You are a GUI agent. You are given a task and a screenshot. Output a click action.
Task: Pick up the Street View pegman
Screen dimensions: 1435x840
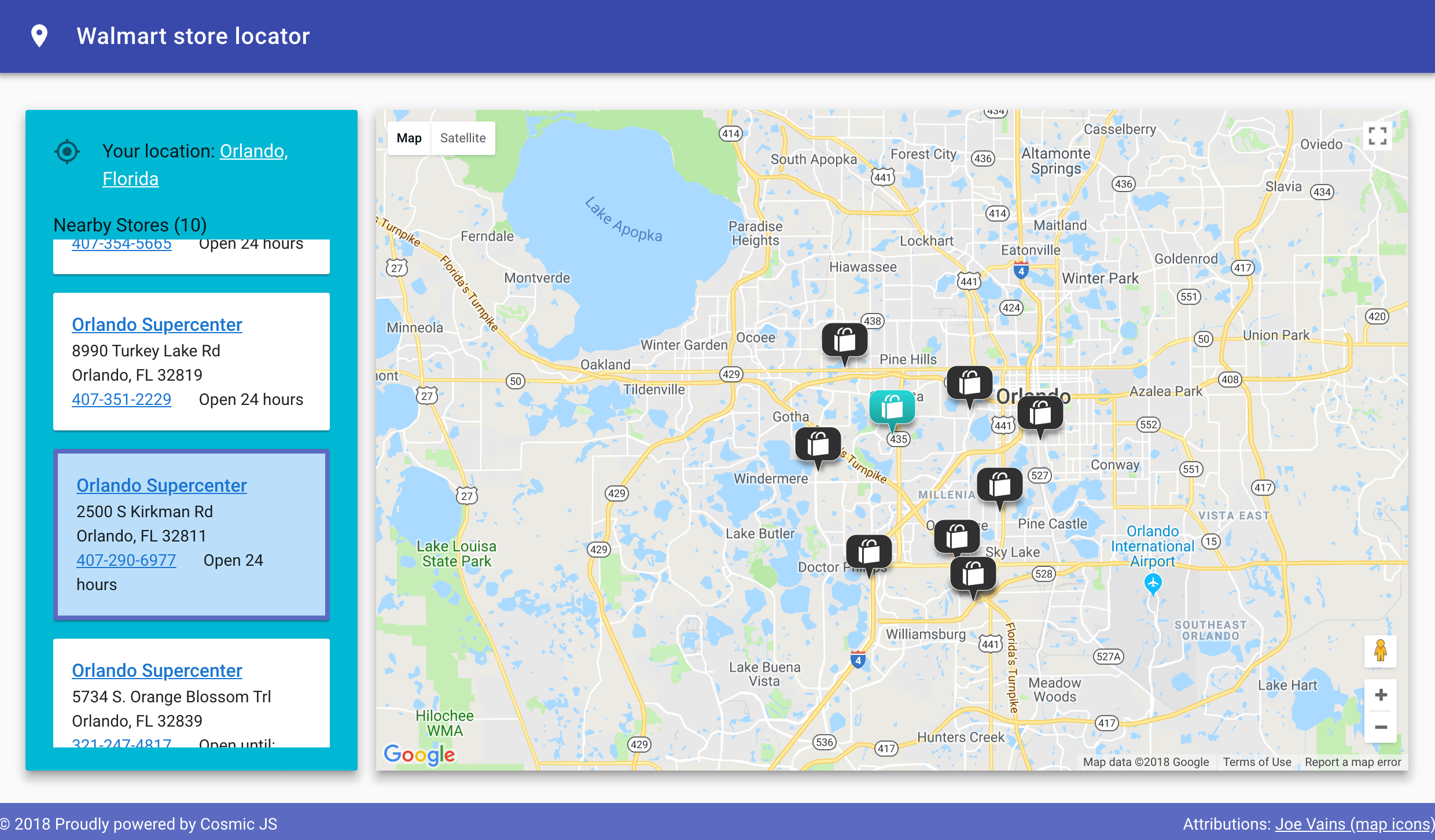(1381, 651)
